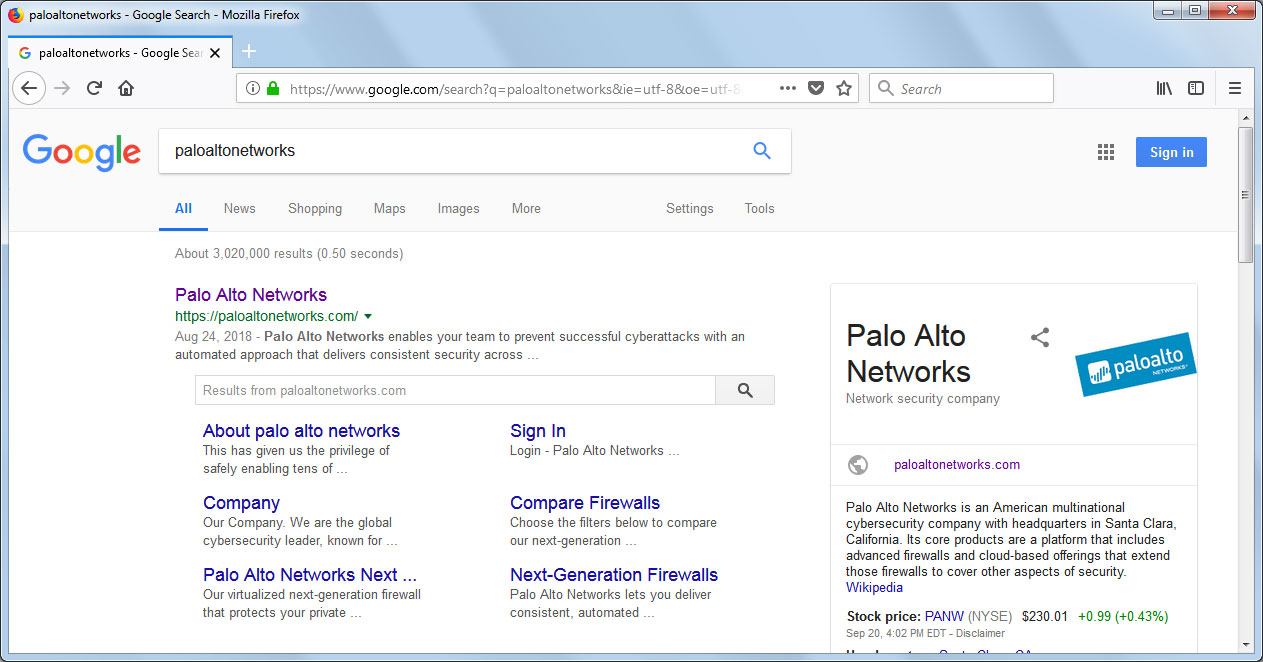Focus the Results from paloaltonetworks.com field
Screen dimensions: 1263x662
(455, 390)
